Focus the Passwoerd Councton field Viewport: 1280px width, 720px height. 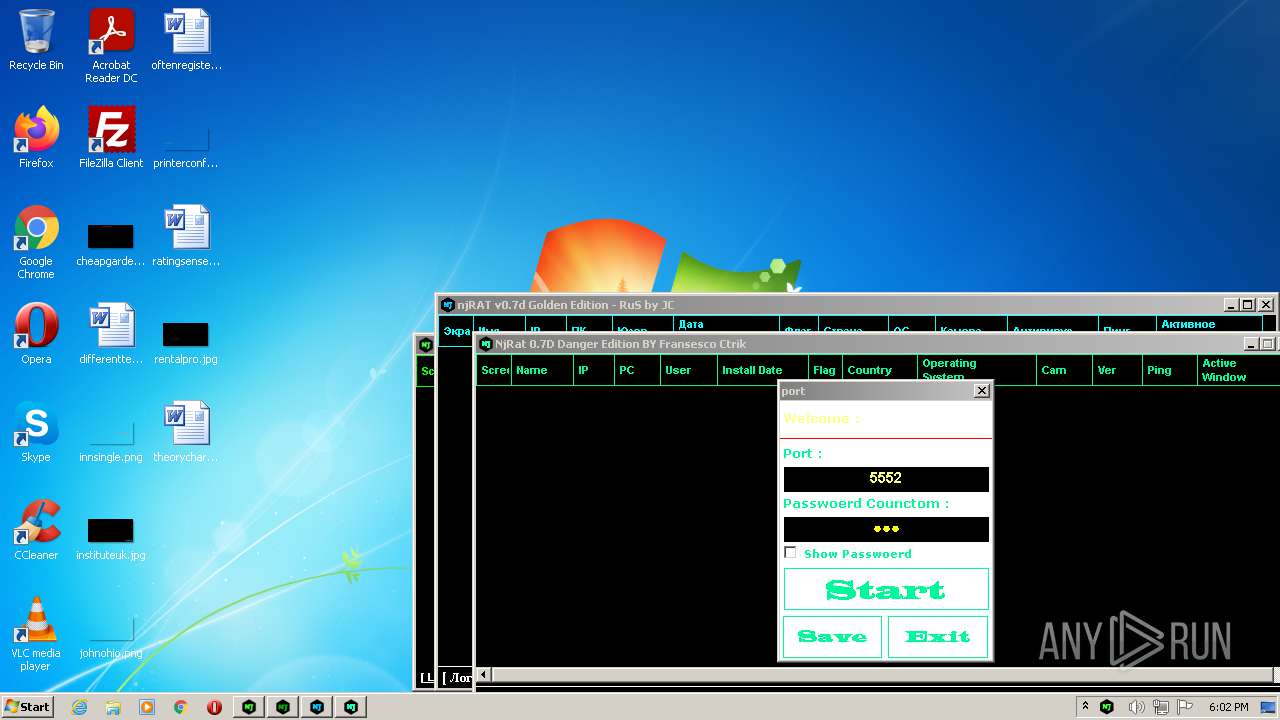(x=886, y=529)
